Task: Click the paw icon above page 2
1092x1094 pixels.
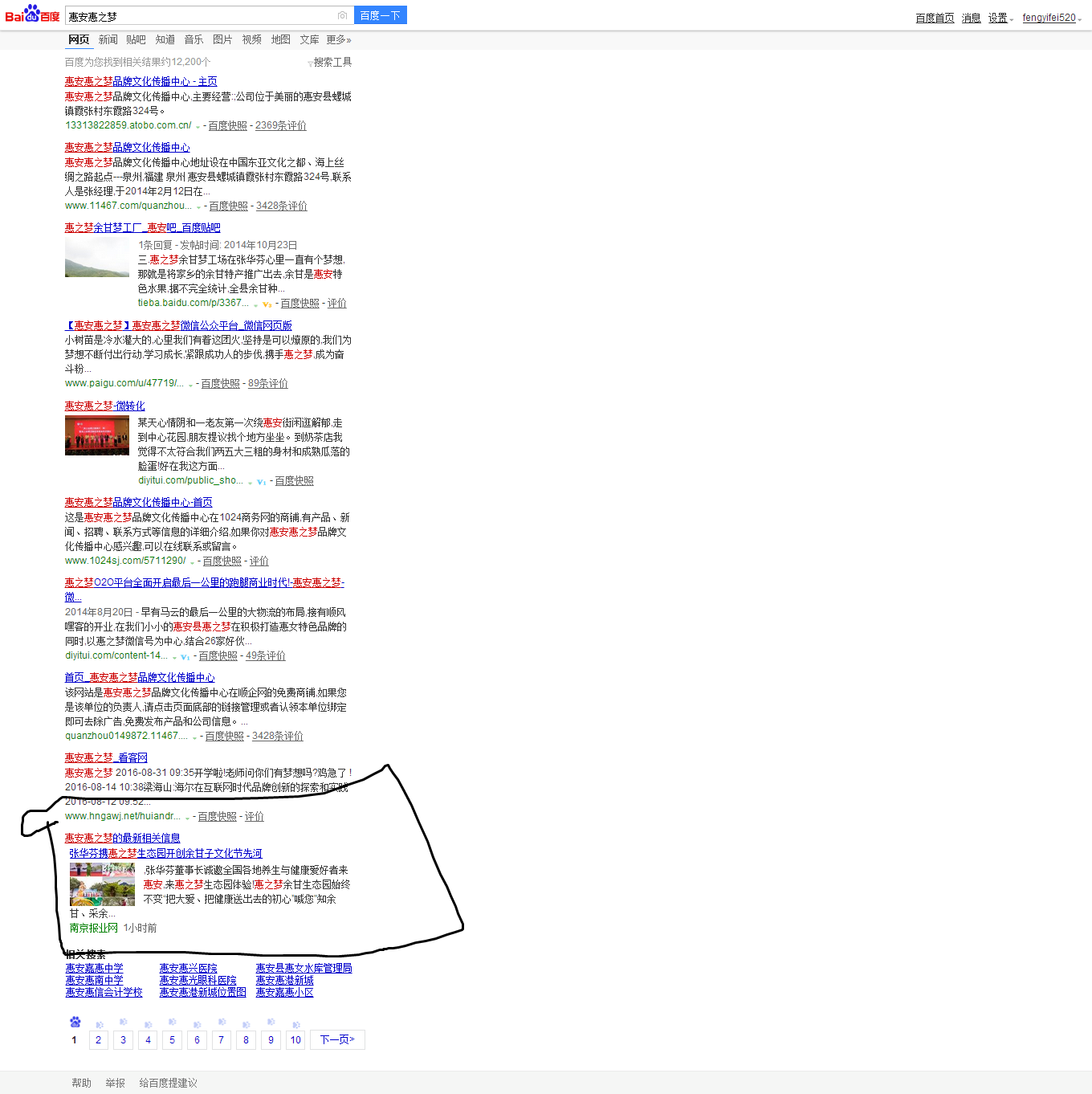Action: [x=100, y=1025]
